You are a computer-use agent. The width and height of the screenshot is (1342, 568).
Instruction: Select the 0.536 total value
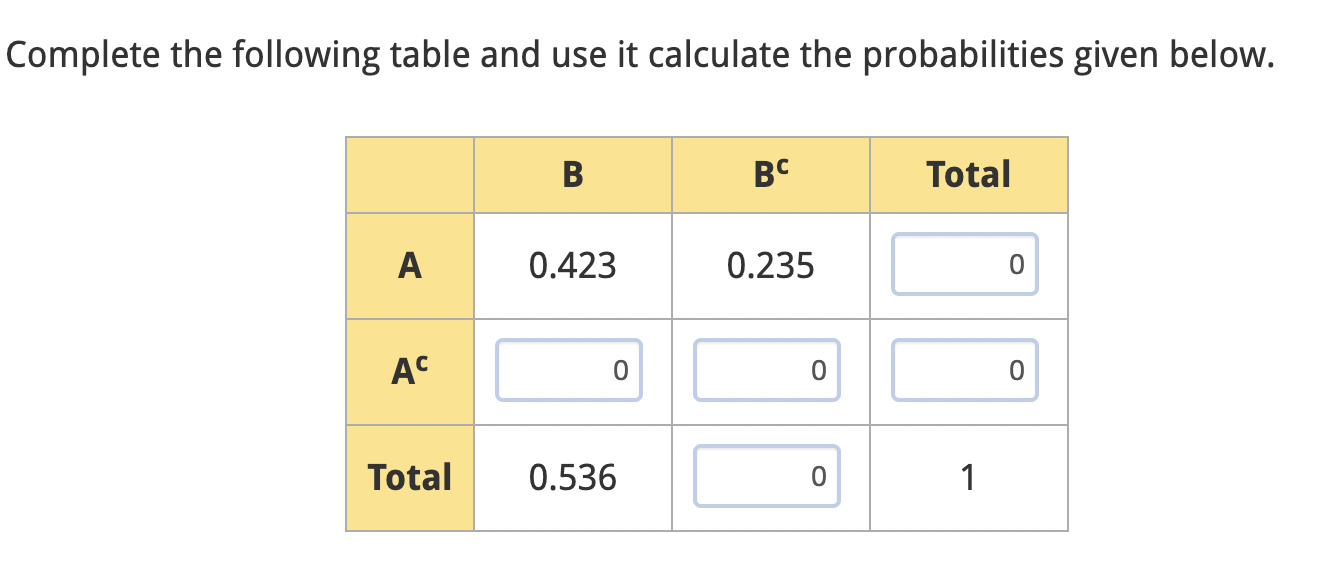click(x=573, y=478)
